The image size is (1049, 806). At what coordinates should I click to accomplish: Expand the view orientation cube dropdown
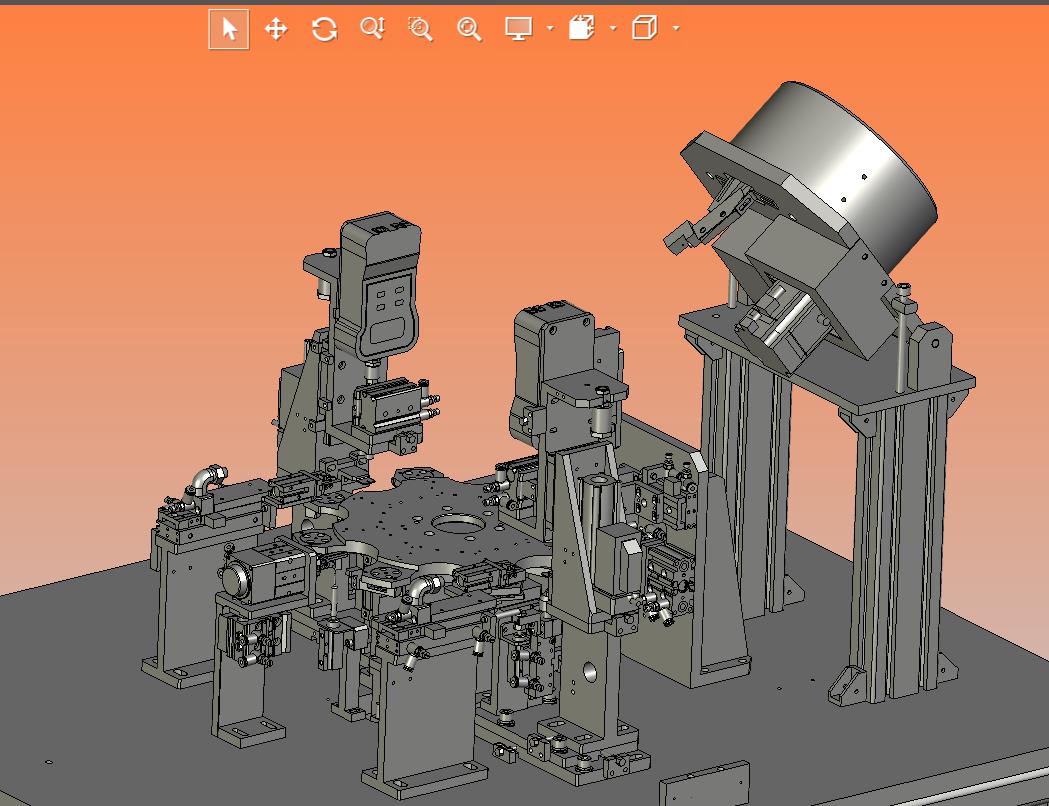(x=676, y=28)
